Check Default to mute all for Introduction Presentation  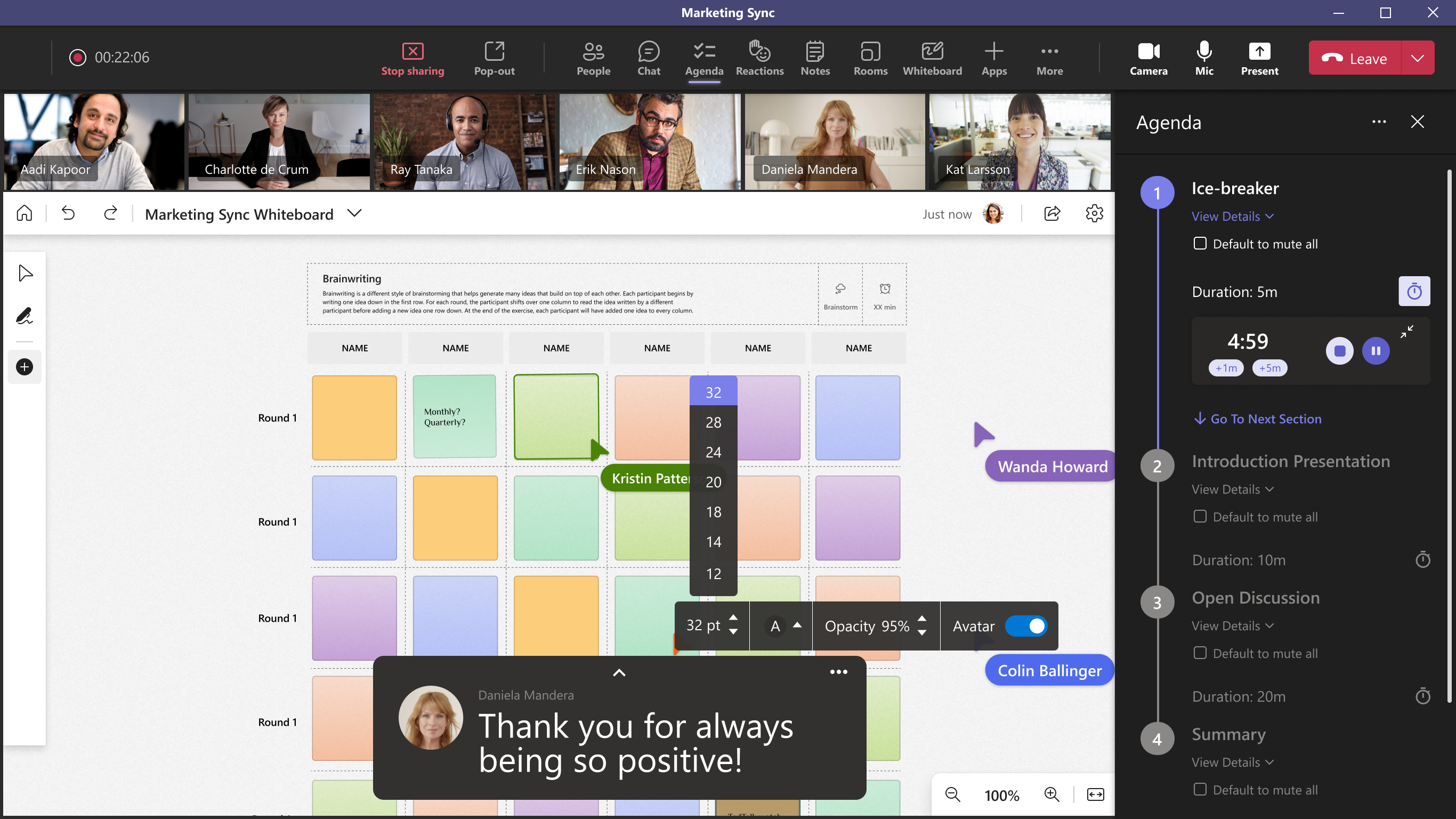[x=1200, y=516]
